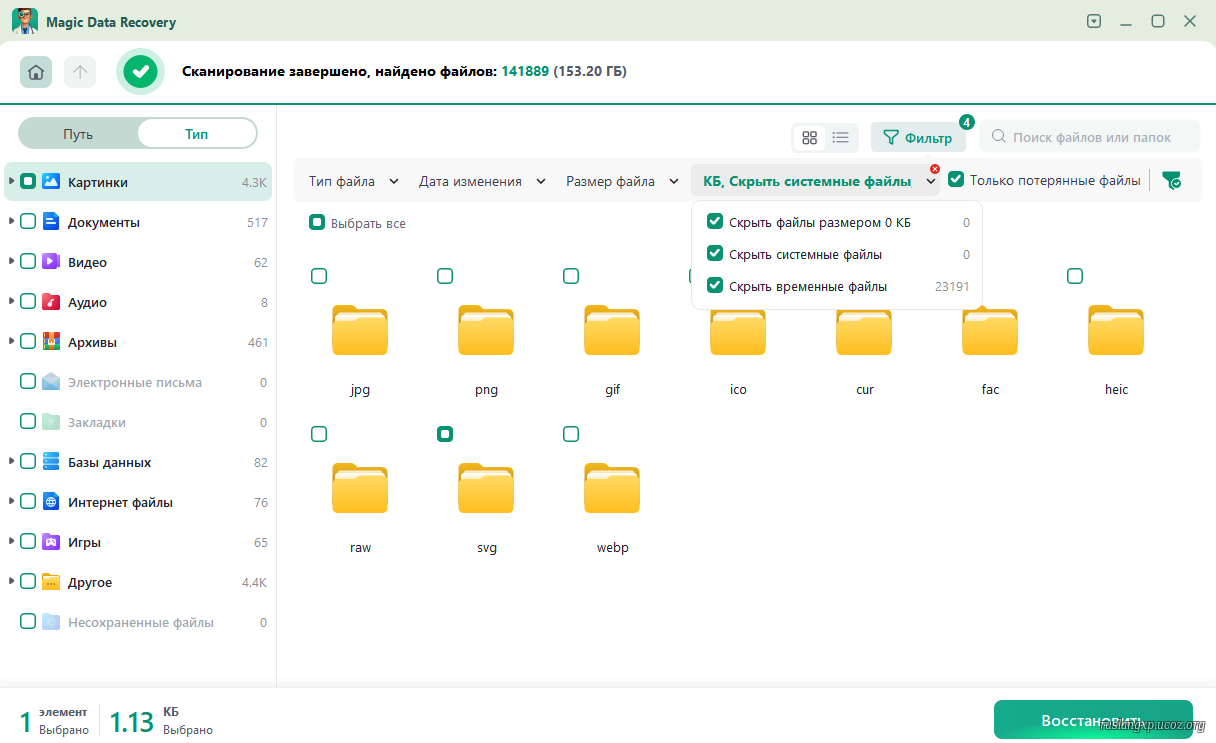Clear filter with red X badge

click(x=934, y=169)
